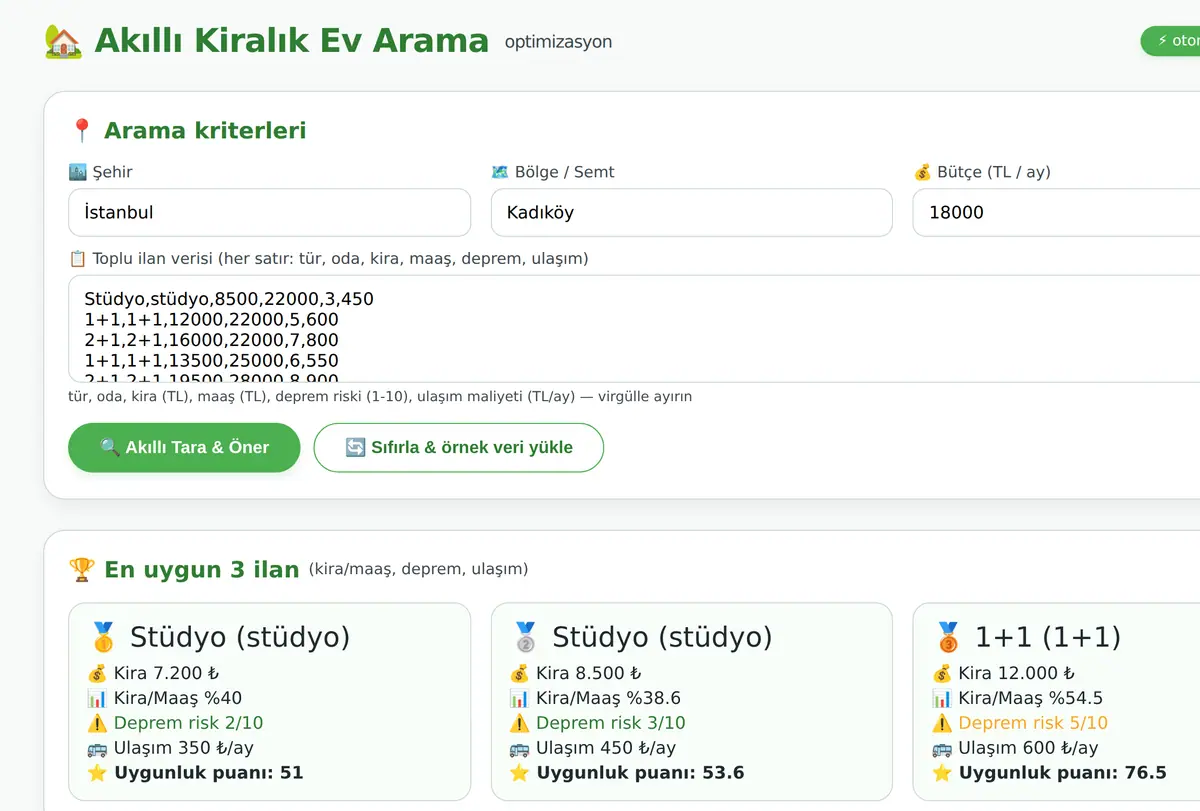
Task: Click star icon next to Uygunluk puanı: 51
Action: [x=97, y=772]
